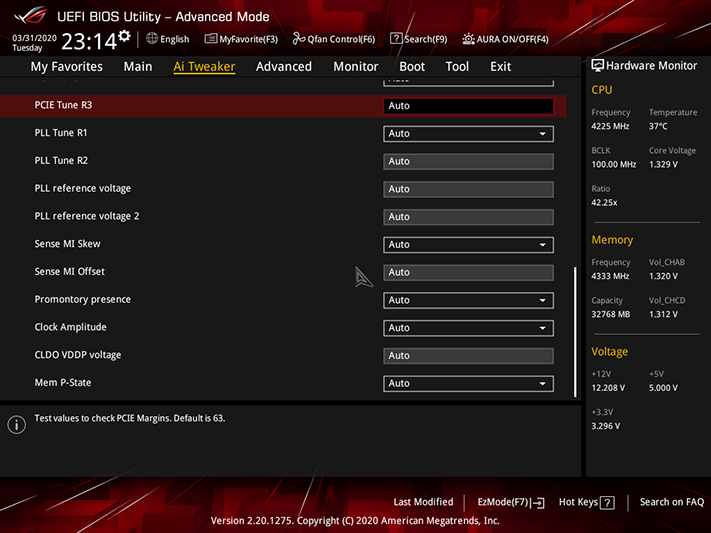Click the MyFavorite folder icon
Image resolution: width=711 pixels, height=533 pixels.
[210, 39]
